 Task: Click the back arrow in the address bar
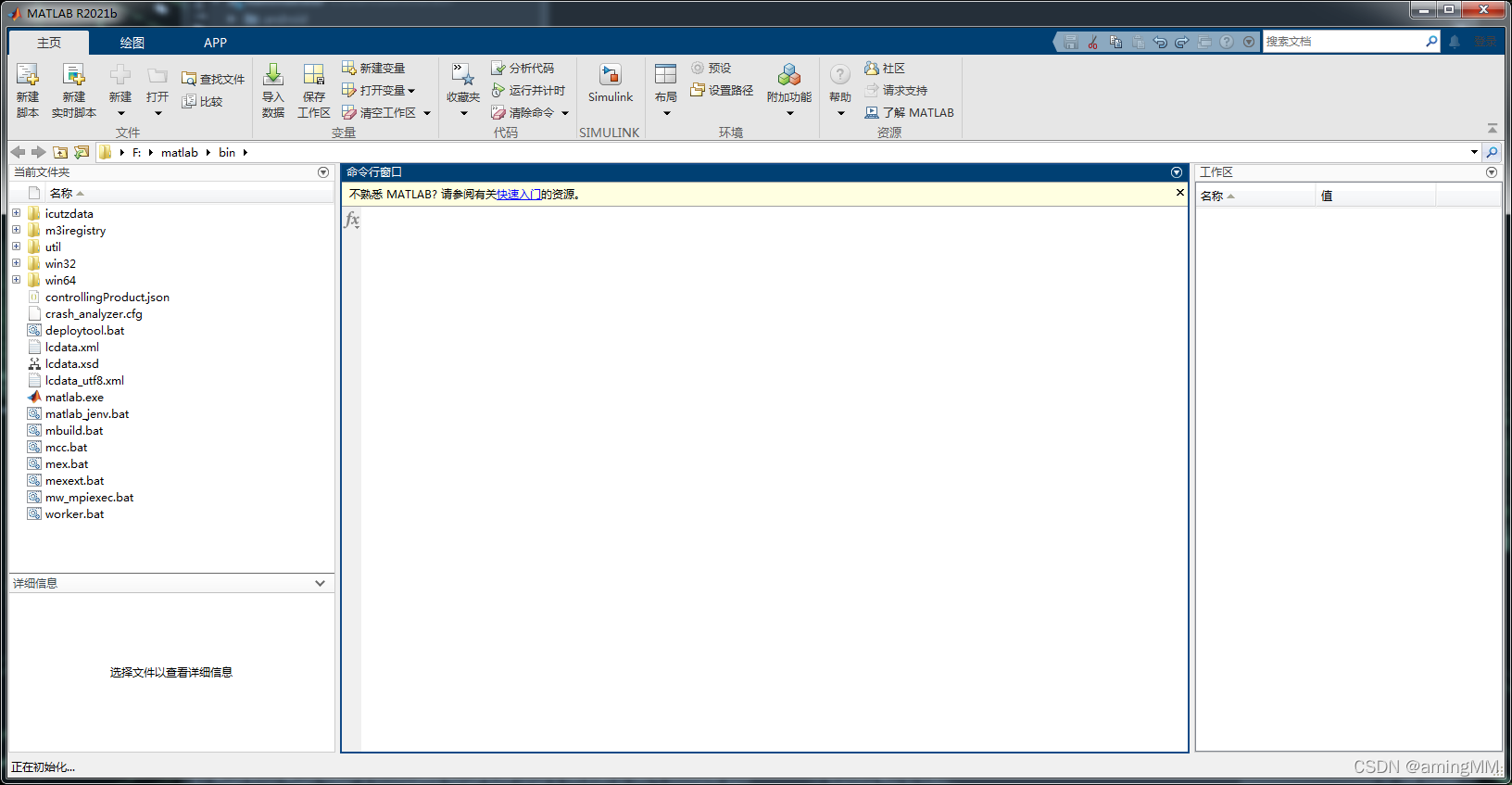tap(18, 152)
